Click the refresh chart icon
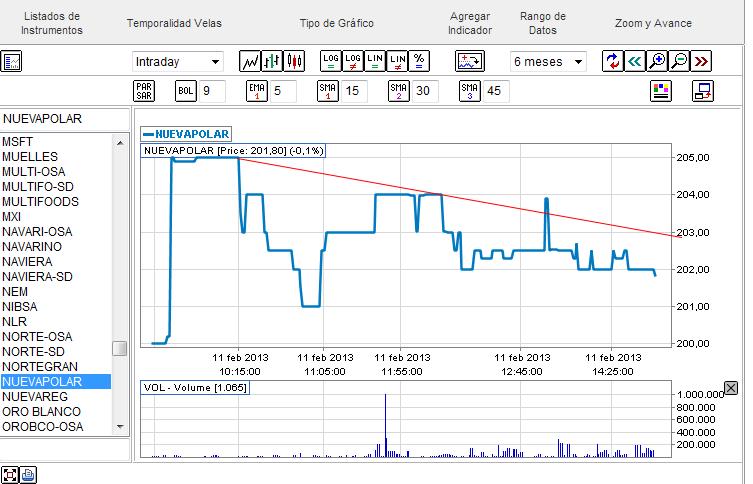 [x=612, y=61]
